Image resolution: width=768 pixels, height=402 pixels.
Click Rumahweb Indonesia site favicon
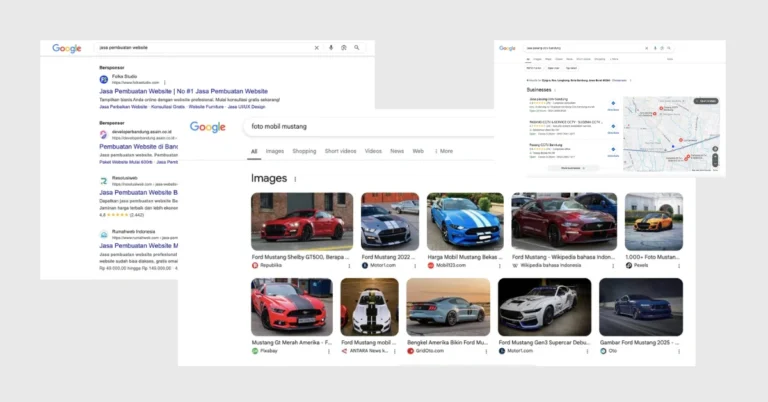point(104,235)
